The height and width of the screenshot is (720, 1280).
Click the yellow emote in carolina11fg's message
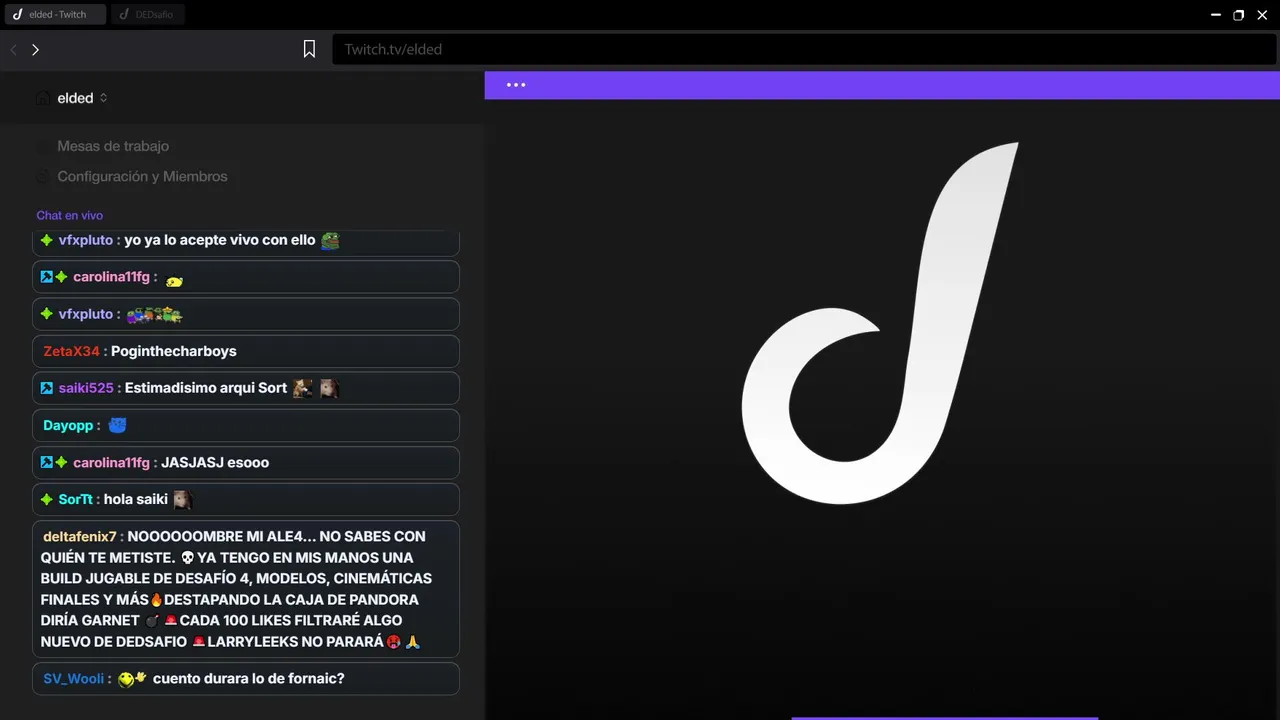(174, 281)
